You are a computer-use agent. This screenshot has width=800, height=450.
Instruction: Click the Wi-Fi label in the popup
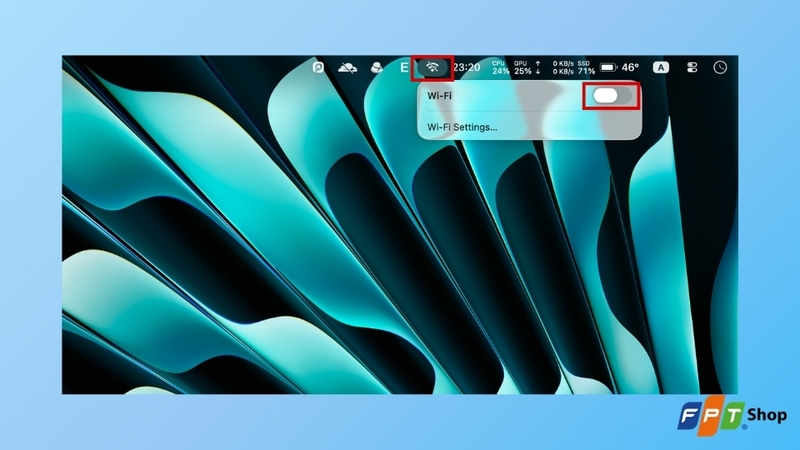[439, 95]
